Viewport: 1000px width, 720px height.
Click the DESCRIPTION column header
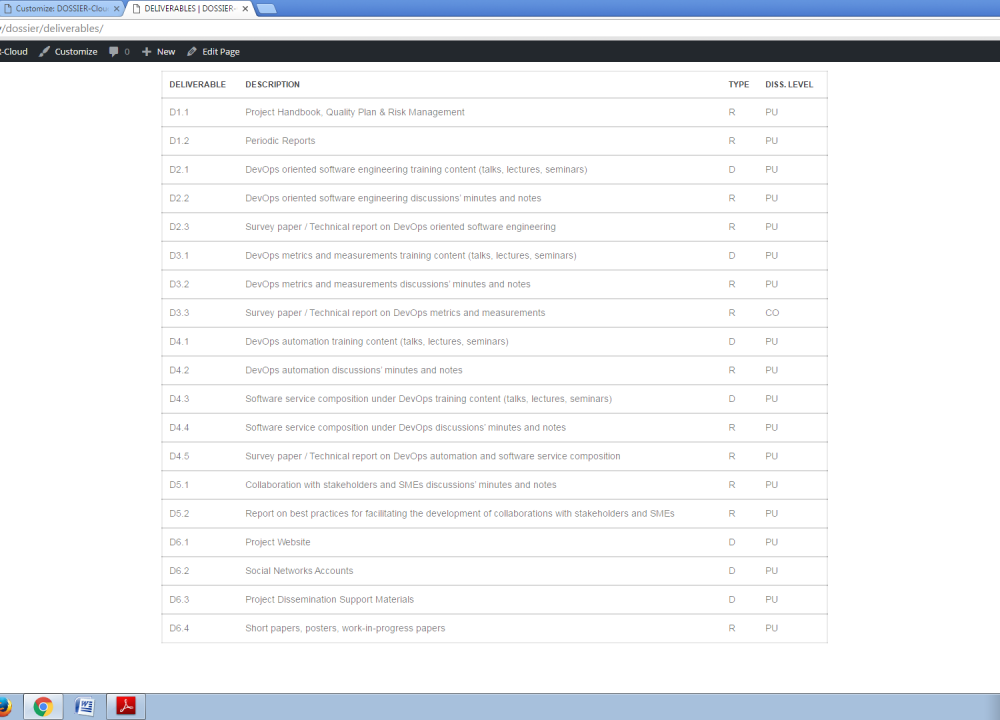[272, 84]
